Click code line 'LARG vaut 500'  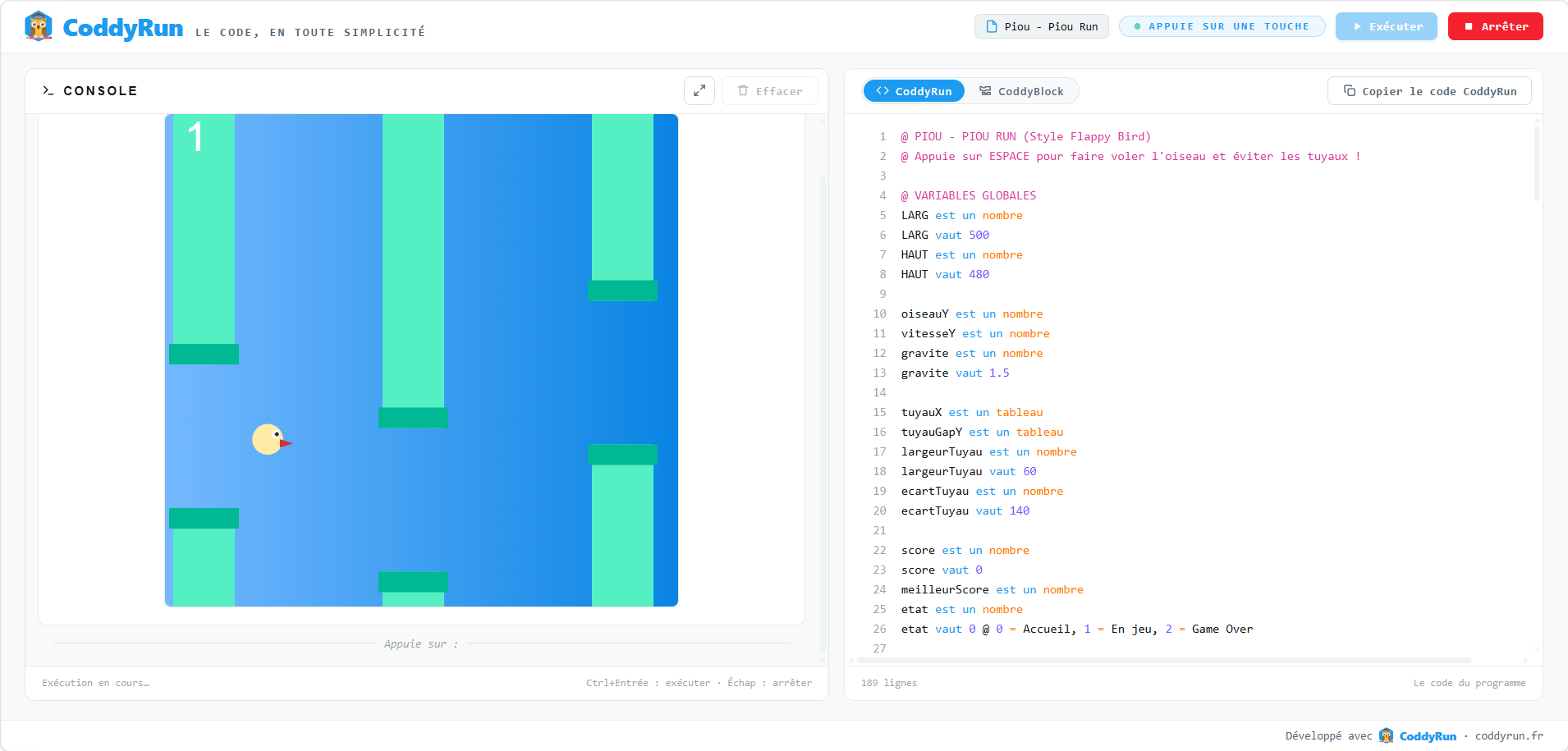(945, 236)
